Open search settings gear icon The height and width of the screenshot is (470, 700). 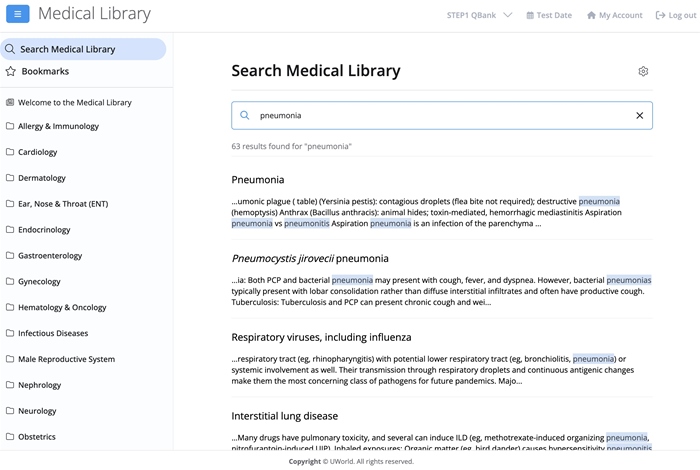pos(643,71)
